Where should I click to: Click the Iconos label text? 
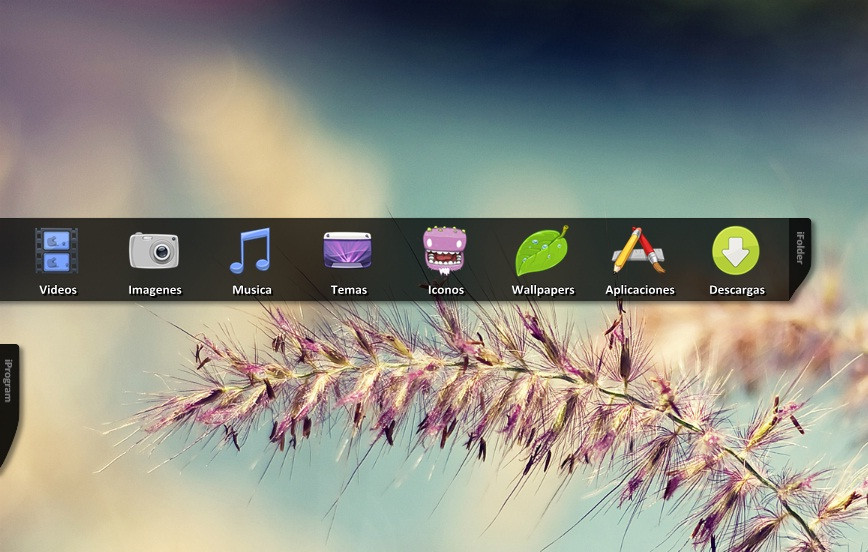click(x=446, y=290)
